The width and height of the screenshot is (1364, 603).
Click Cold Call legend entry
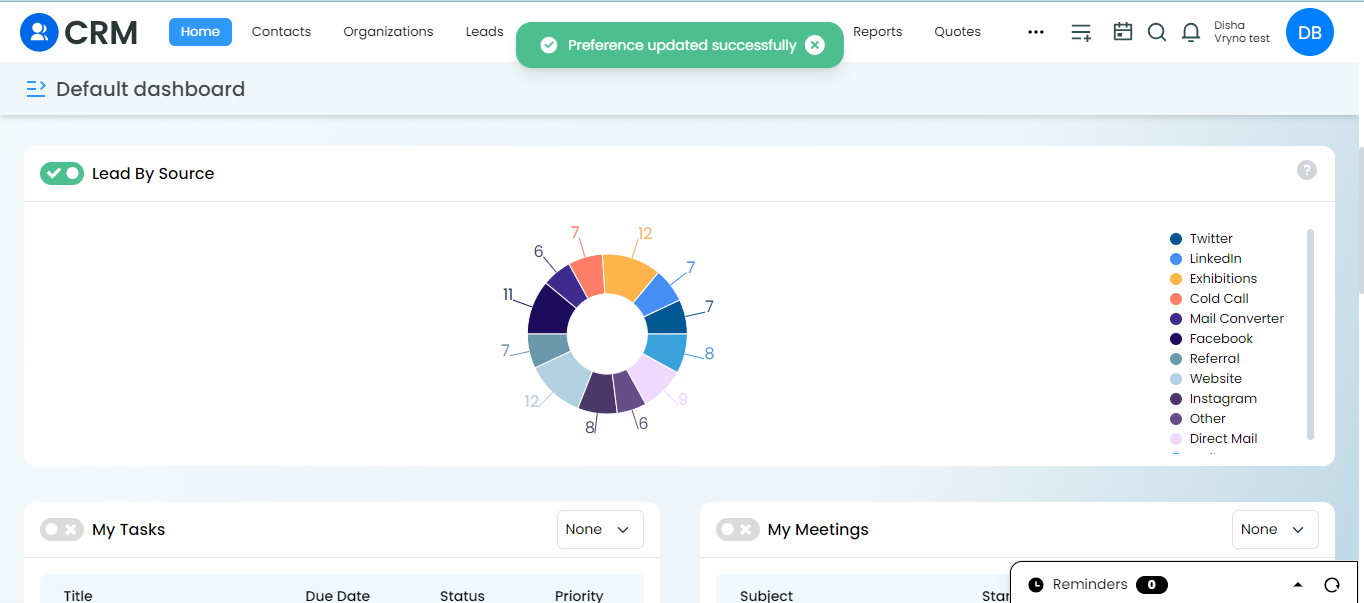pyautogui.click(x=1209, y=299)
